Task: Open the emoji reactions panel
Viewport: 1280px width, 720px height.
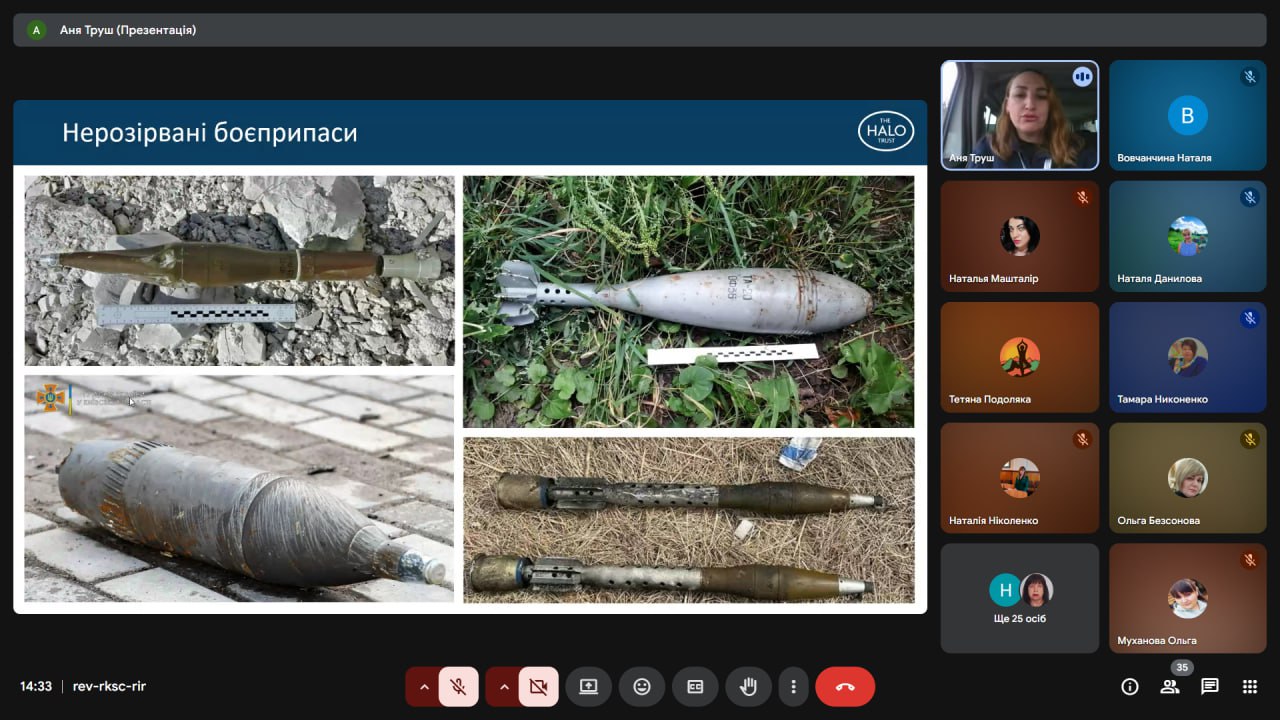Action: coord(642,687)
